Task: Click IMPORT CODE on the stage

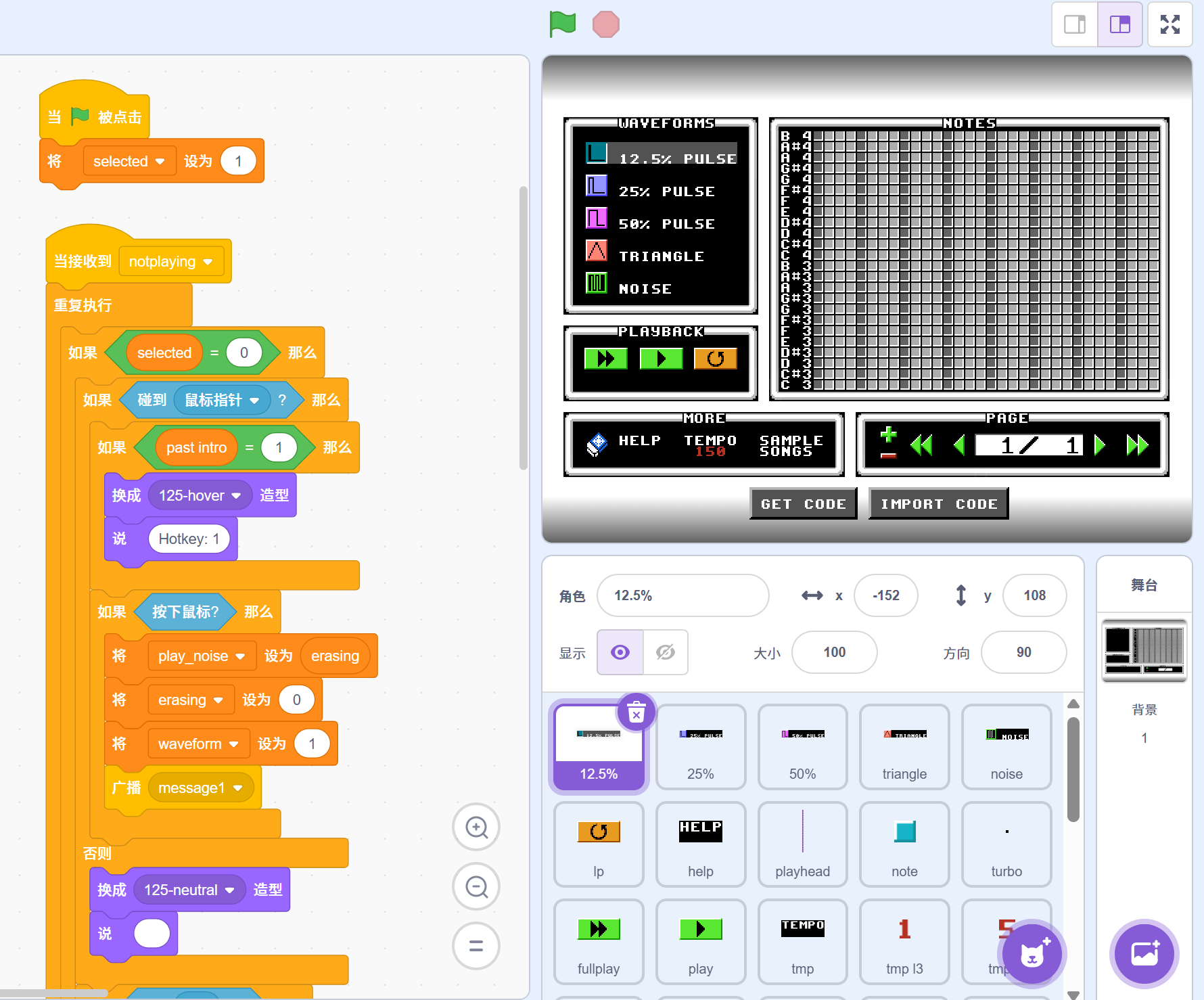Action: [x=938, y=504]
